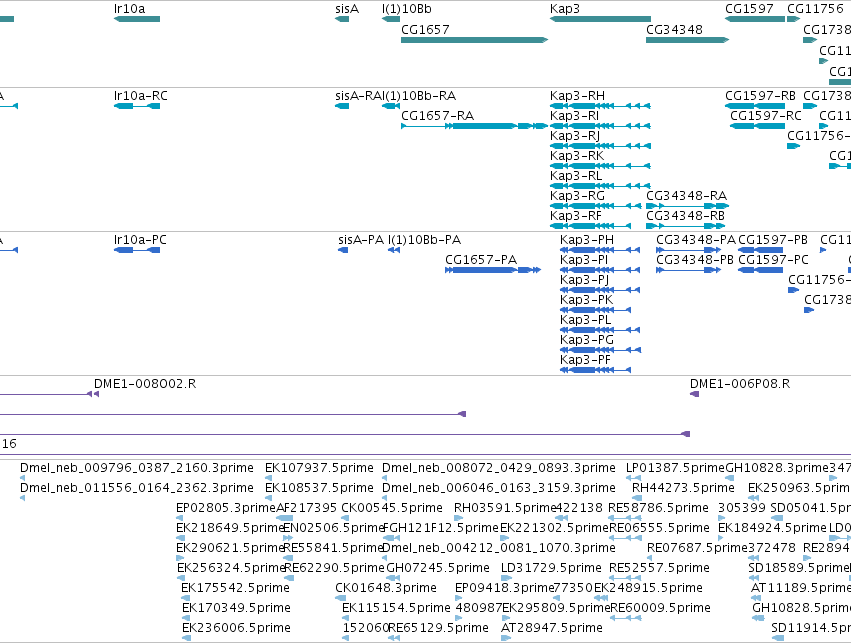Click the Kap3-PF protein label

click(x=586, y=360)
